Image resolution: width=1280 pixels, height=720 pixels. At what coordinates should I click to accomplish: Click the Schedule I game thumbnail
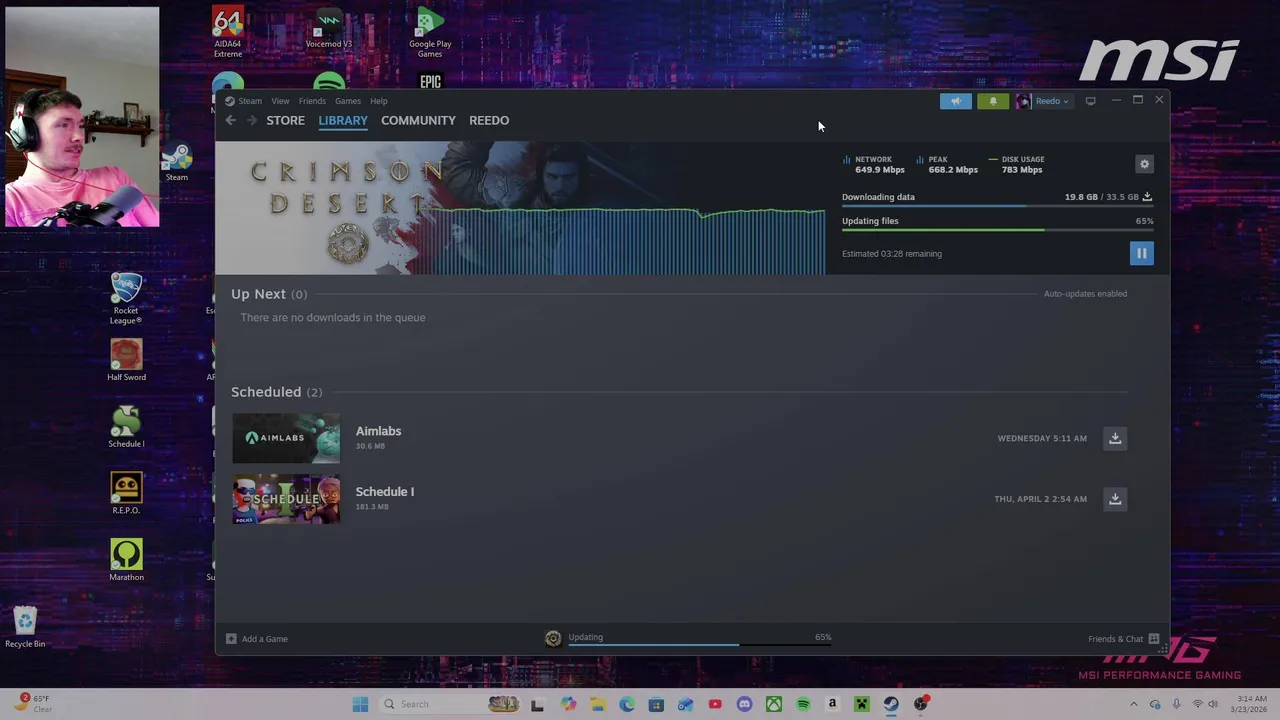286,499
